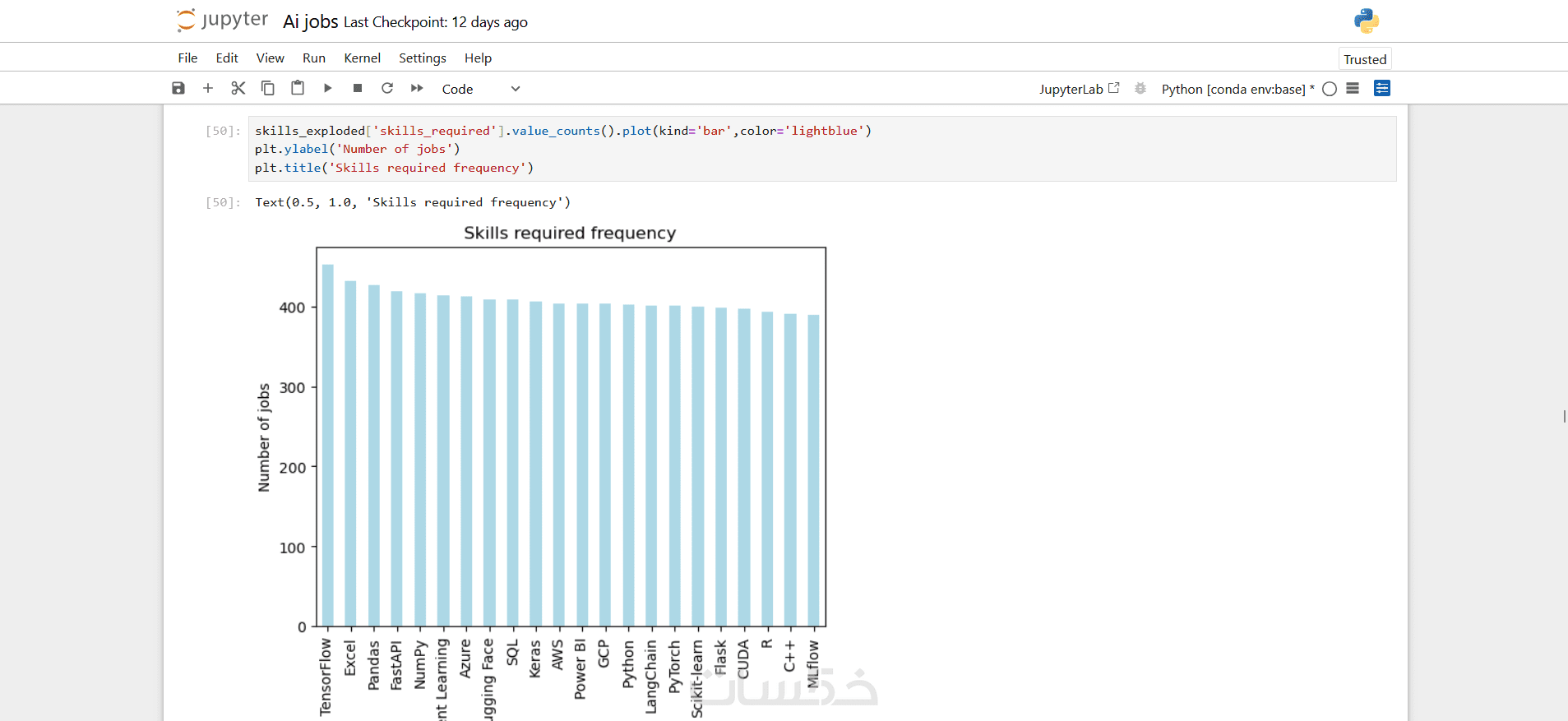
Task: Open the Run menu
Action: [314, 58]
